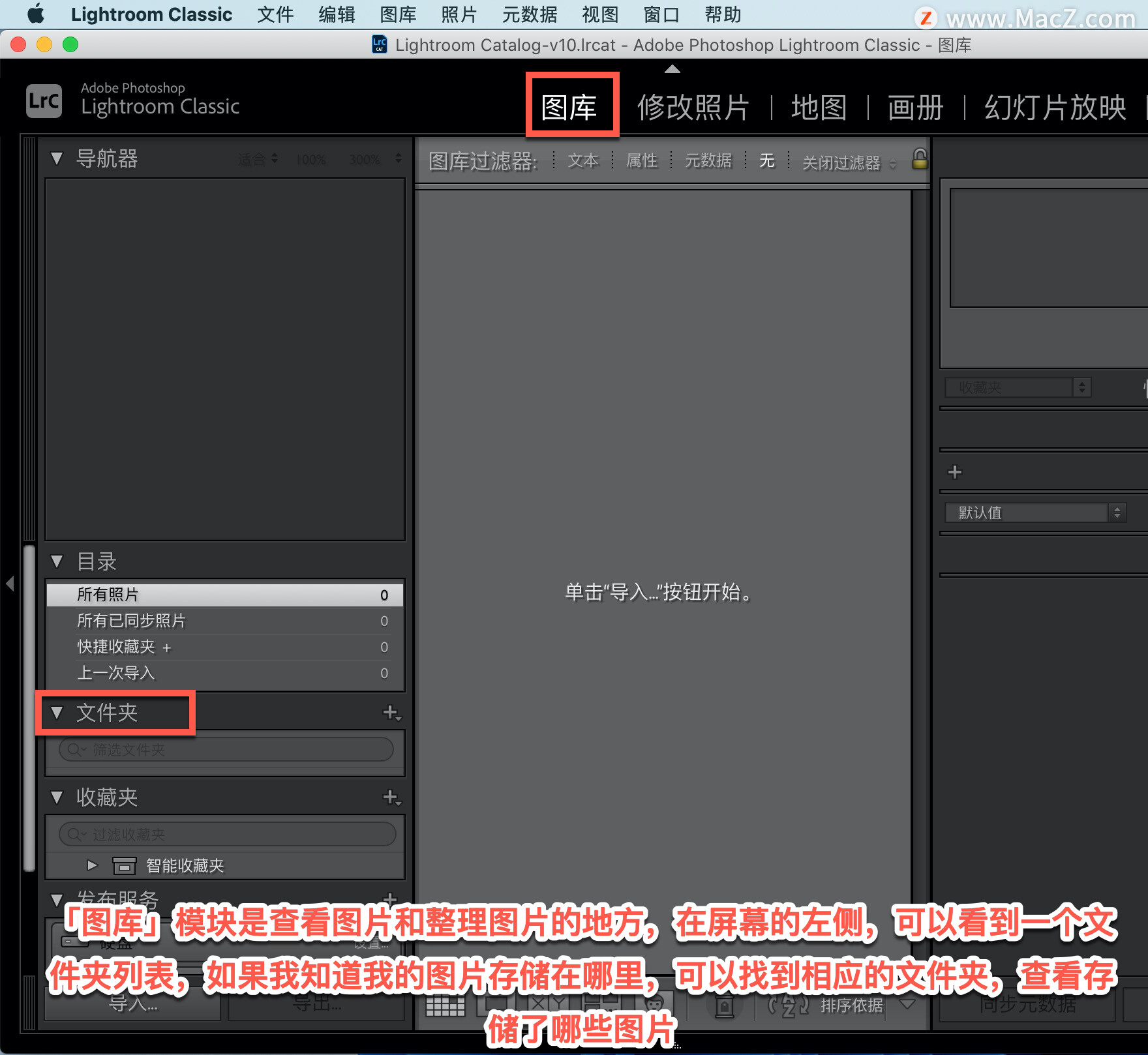1148x1055 pixels.
Task: Open the Apple menu
Action: pos(36,14)
